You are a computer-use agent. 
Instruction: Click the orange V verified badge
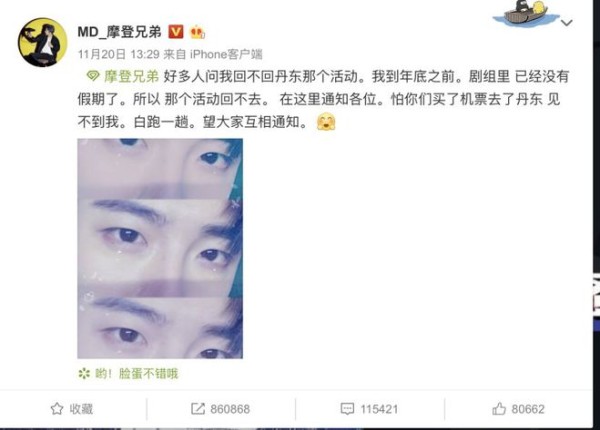(x=176, y=32)
